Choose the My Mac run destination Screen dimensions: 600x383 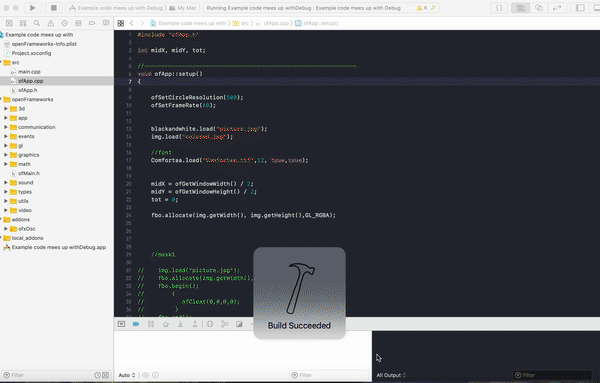pyautogui.click(x=183, y=8)
